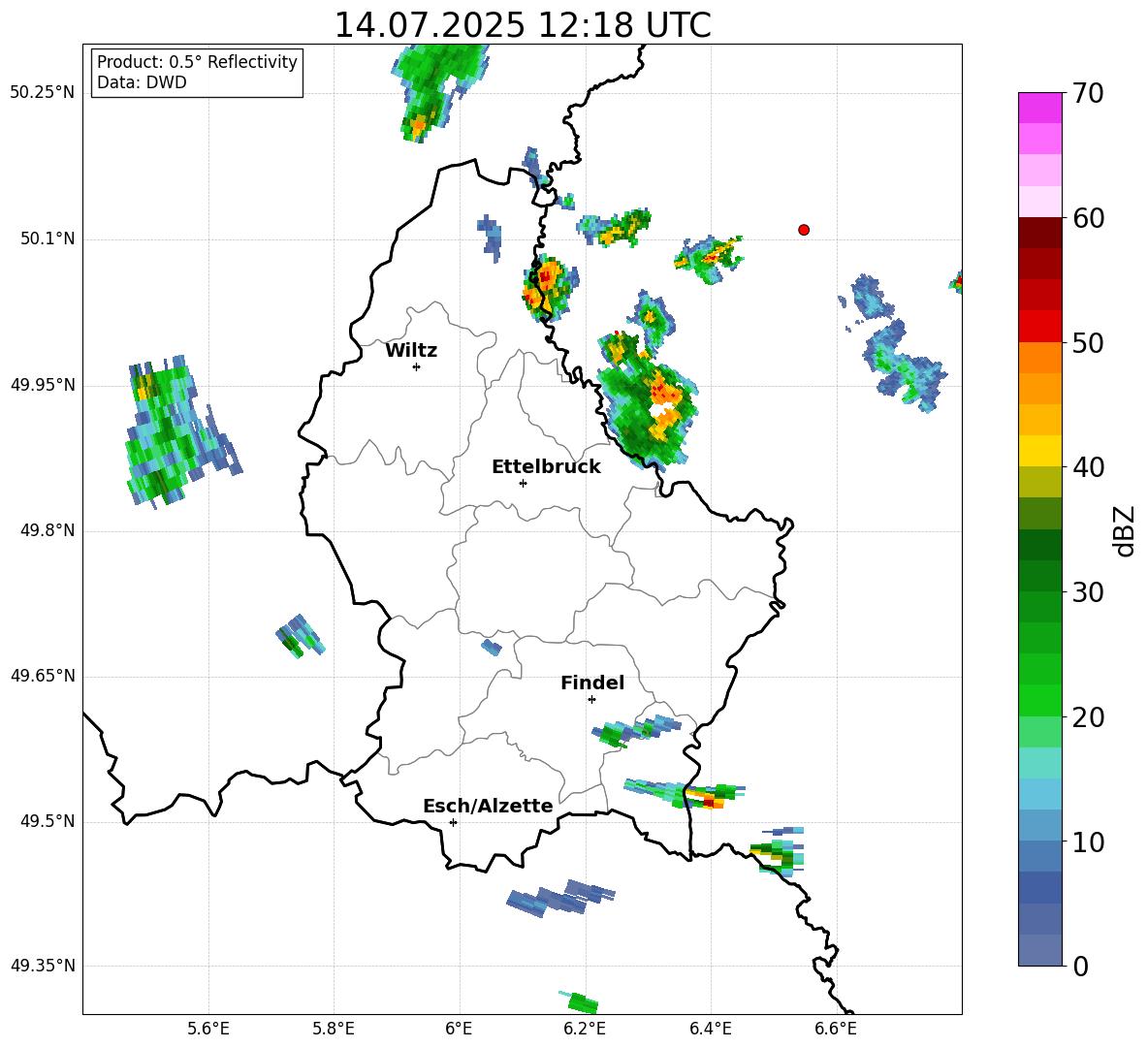Select the Findel station label

pyautogui.click(x=592, y=683)
